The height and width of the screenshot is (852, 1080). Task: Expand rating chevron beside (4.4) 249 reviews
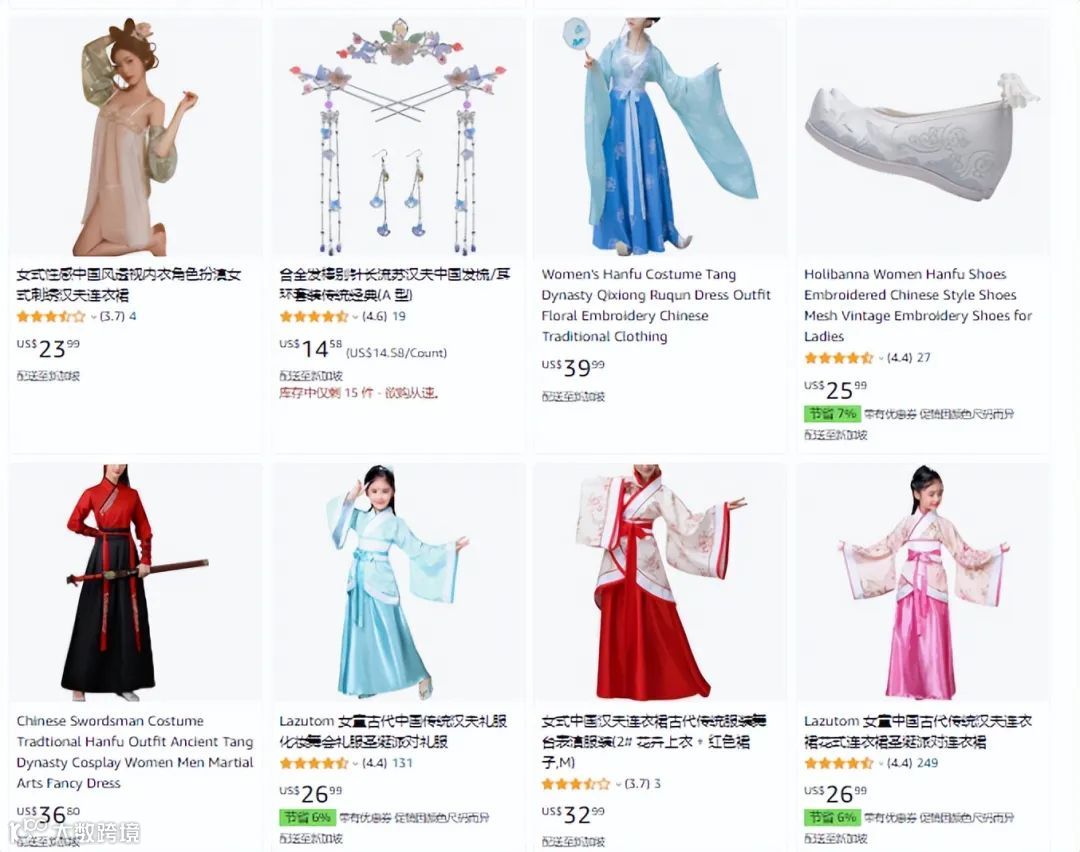click(880, 764)
